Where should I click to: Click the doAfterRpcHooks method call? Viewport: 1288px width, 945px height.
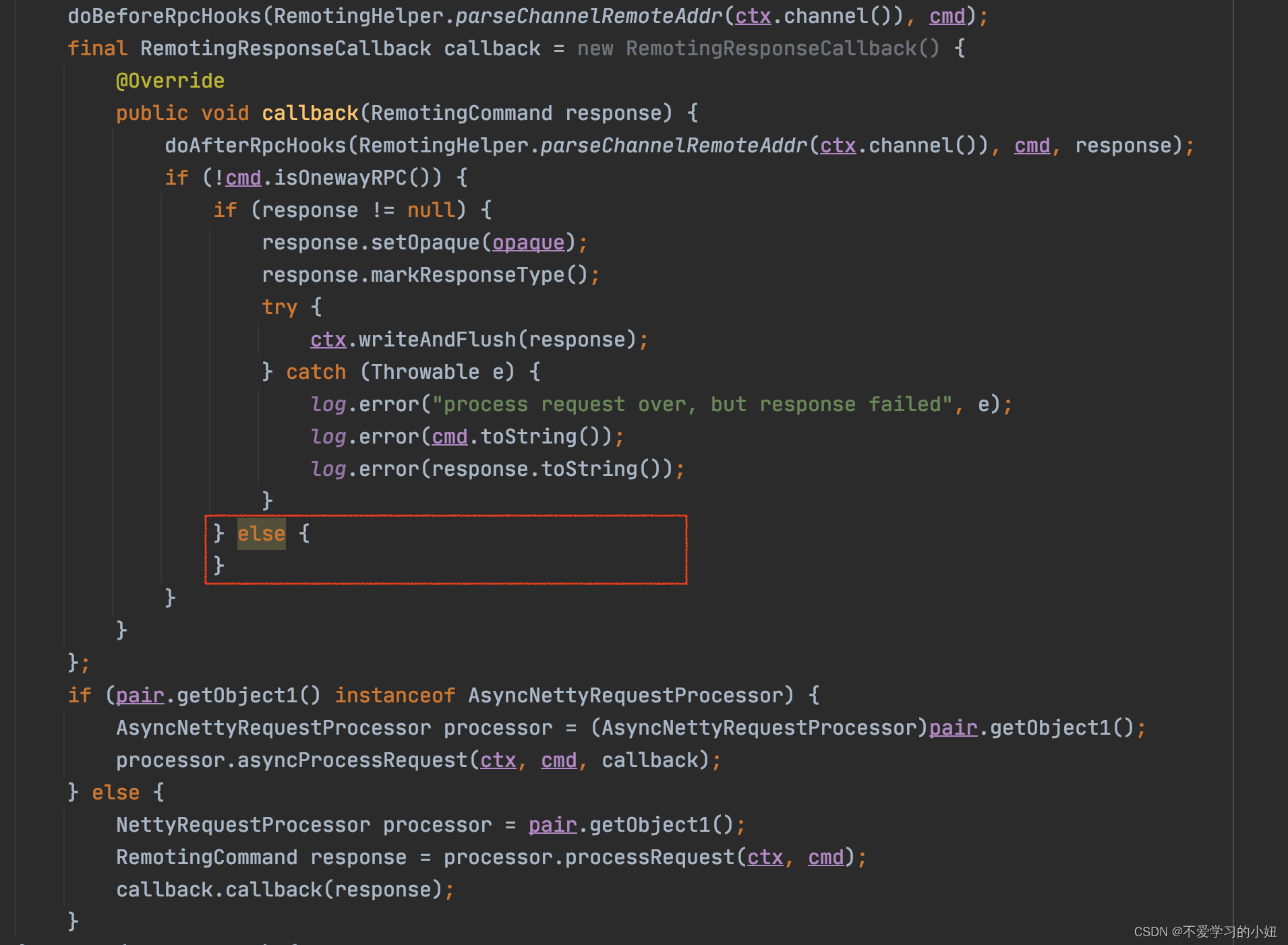click(255, 145)
